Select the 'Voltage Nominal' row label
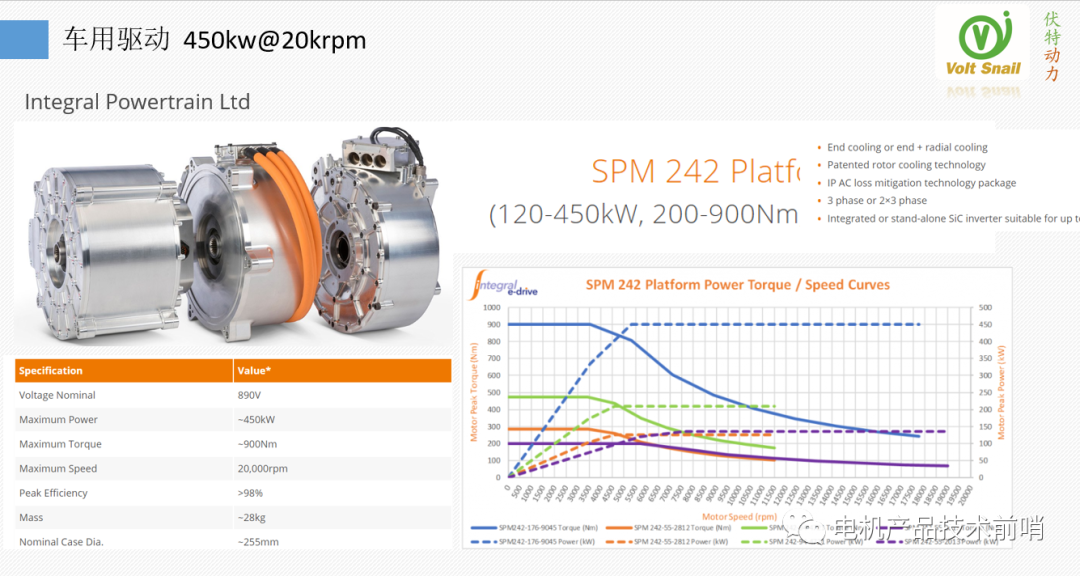This screenshot has height=576, width=1080. coord(57,395)
